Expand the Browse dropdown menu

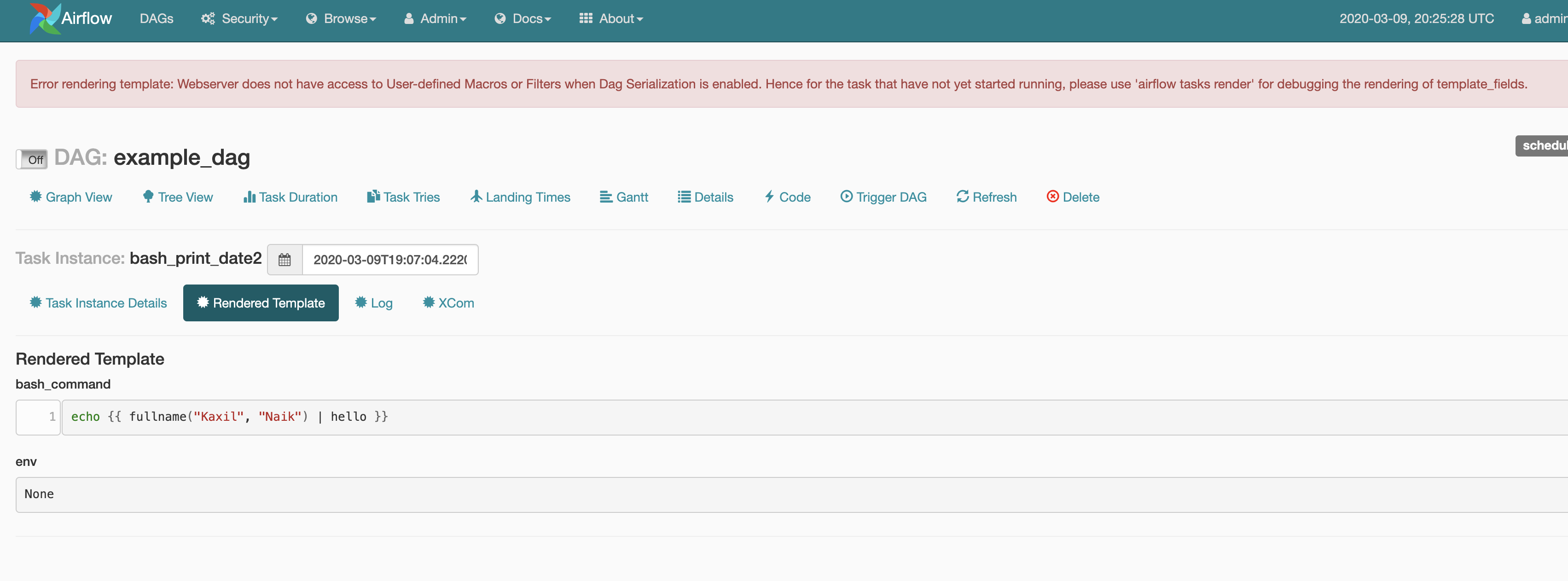(x=341, y=19)
